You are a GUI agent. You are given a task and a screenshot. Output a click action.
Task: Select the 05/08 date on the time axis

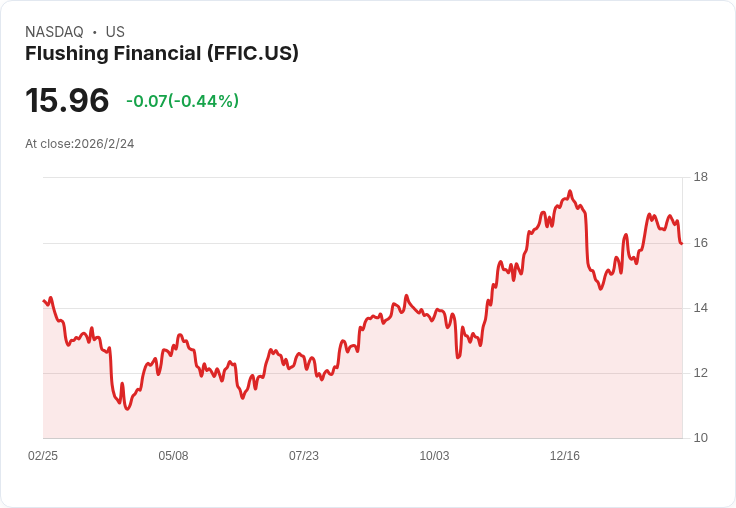point(173,456)
